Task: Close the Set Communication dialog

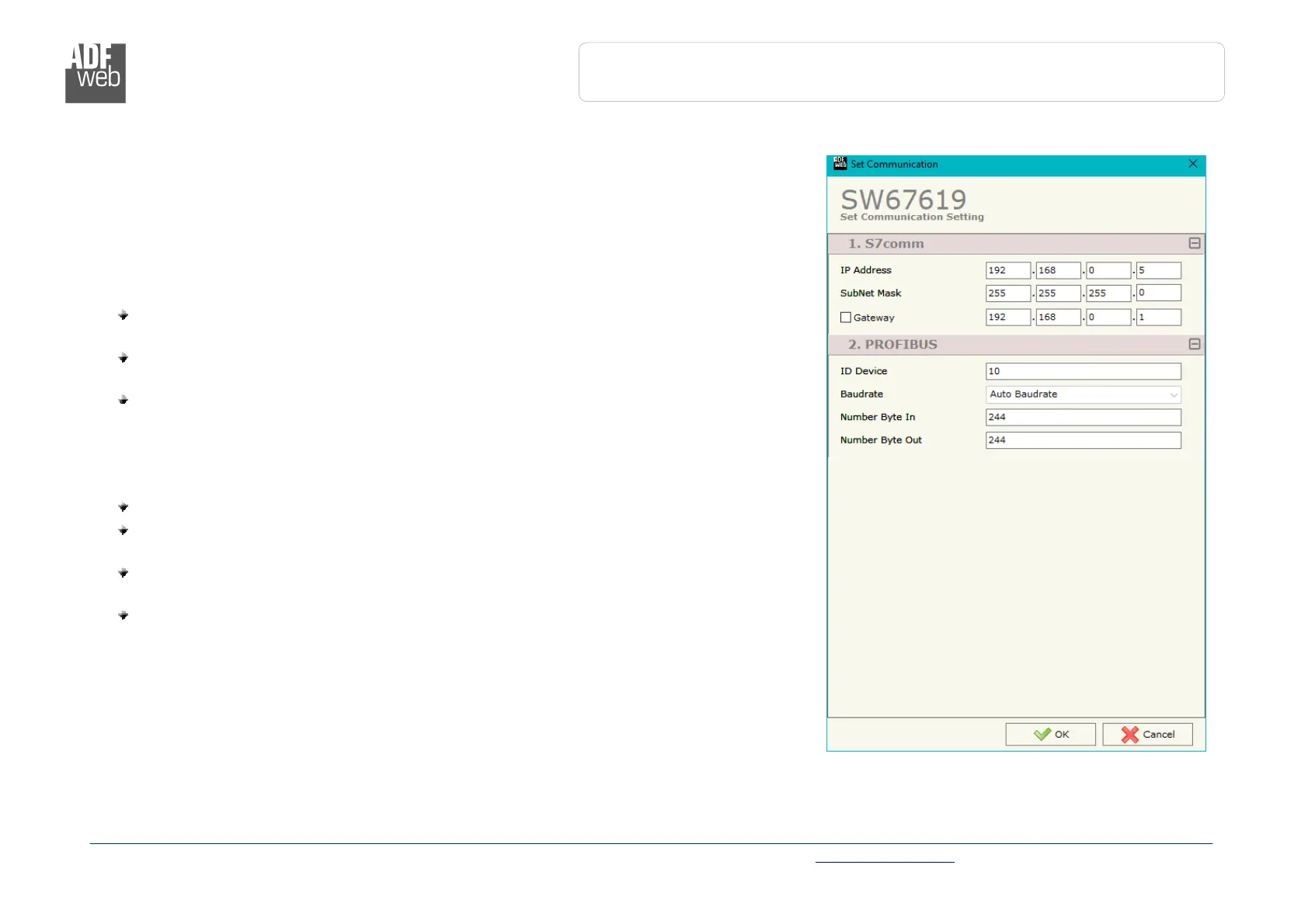Action: 1193,164
